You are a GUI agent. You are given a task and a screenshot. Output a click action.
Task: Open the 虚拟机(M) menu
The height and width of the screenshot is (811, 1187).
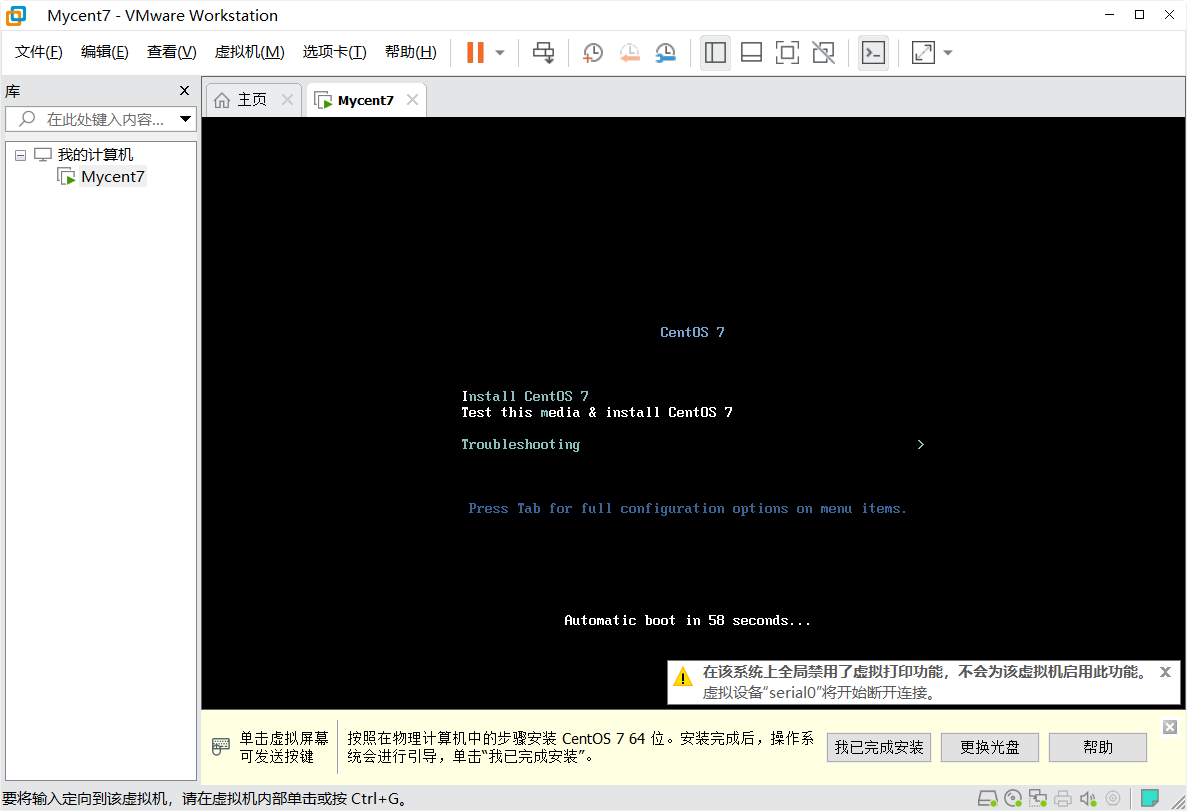(249, 52)
